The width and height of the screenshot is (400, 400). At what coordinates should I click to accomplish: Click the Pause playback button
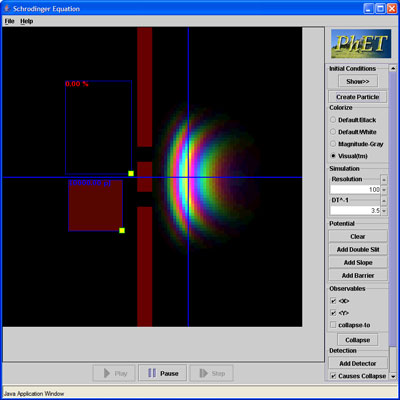163,373
